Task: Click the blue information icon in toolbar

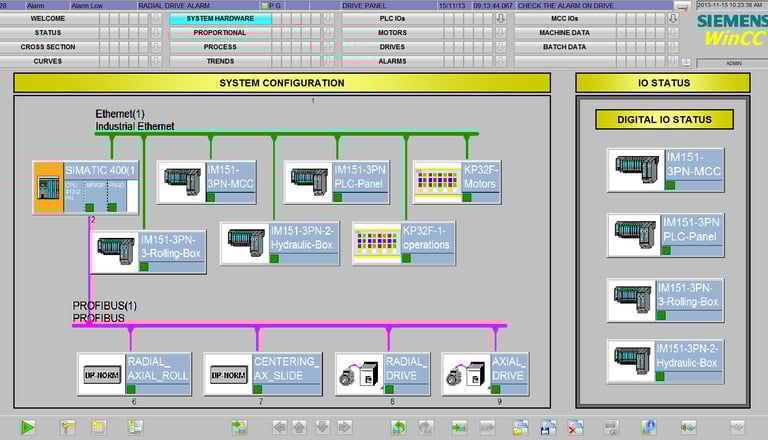Action: click(x=648, y=427)
